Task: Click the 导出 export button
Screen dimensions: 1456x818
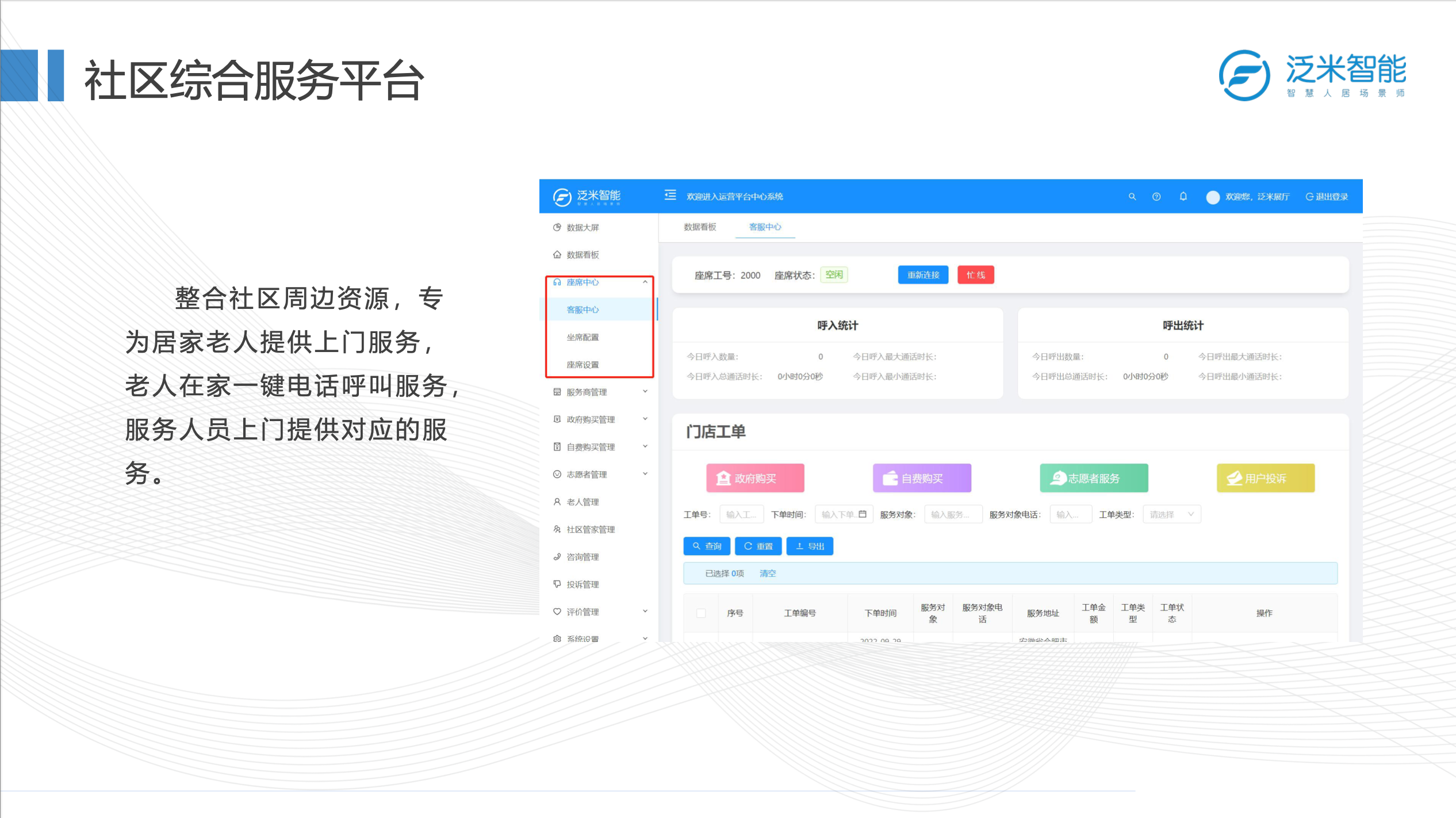Action: coord(810,546)
